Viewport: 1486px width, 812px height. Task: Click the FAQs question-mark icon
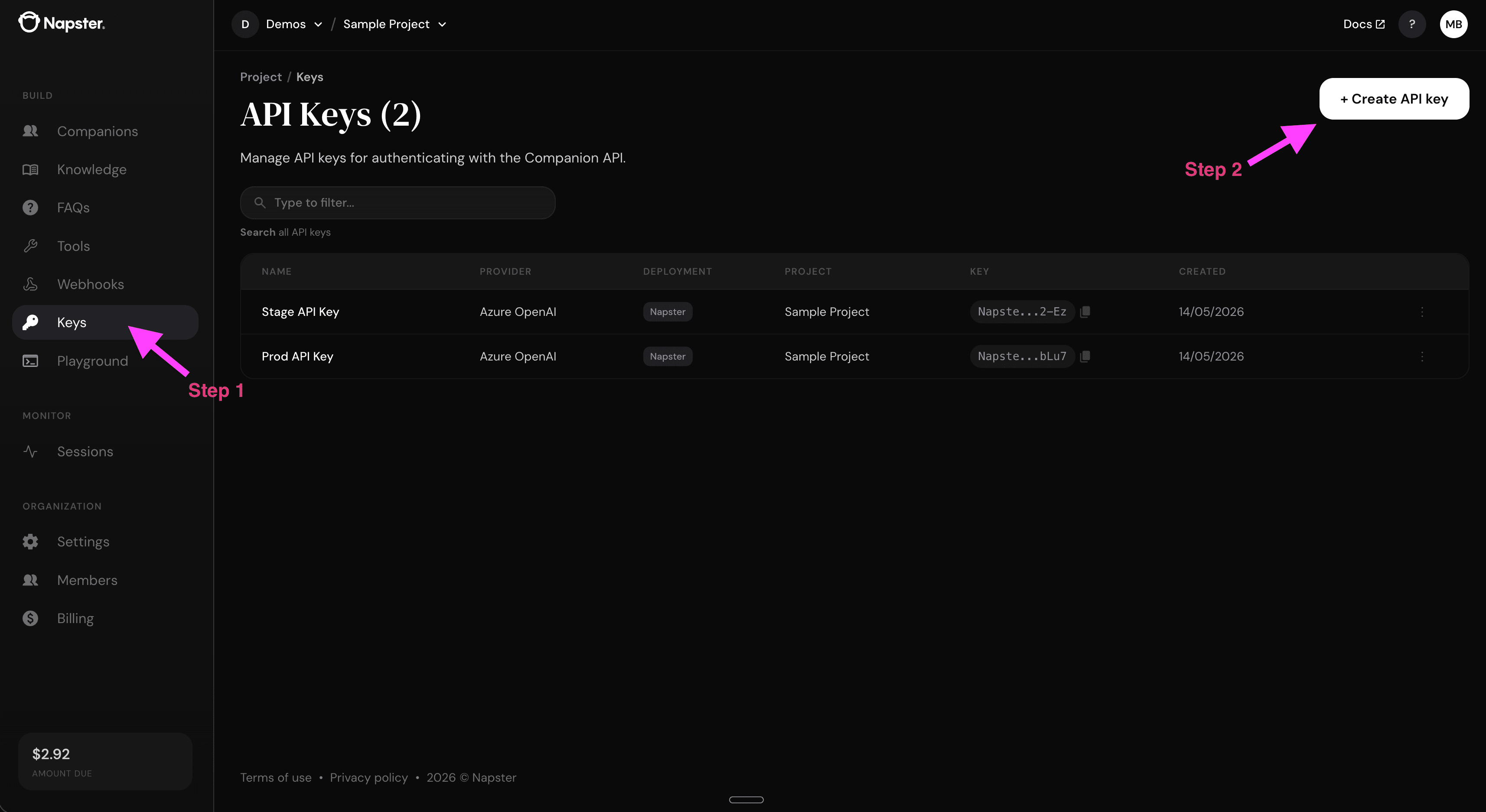point(31,208)
